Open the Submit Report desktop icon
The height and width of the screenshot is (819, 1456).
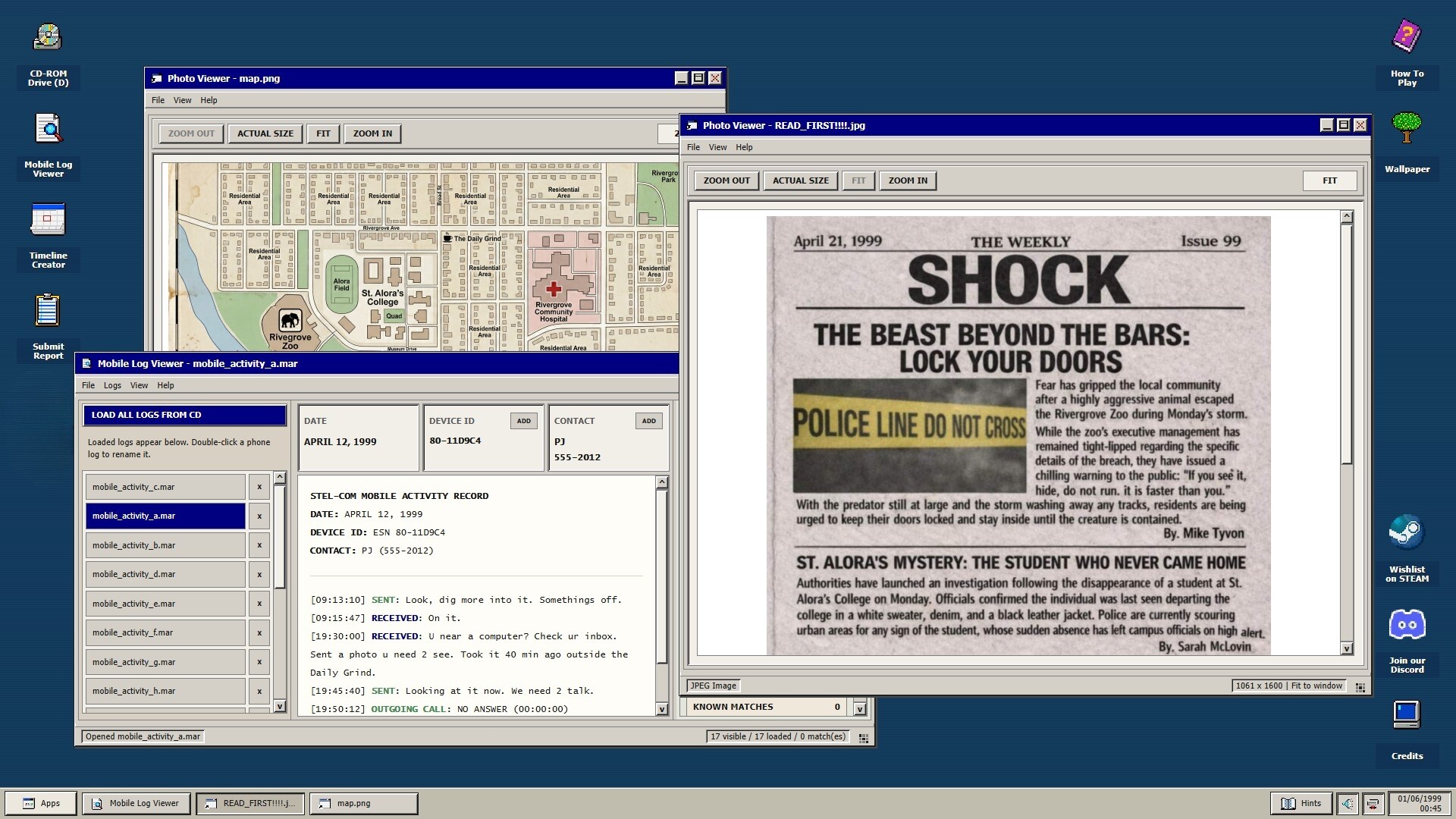[x=48, y=328]
